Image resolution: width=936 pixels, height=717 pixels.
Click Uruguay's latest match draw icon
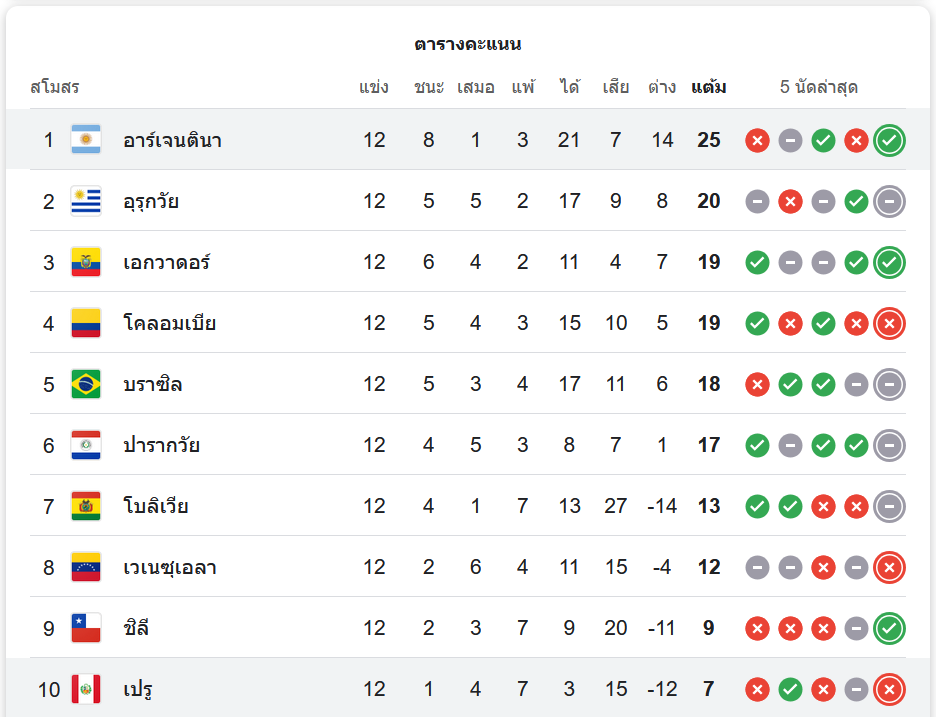889,201
